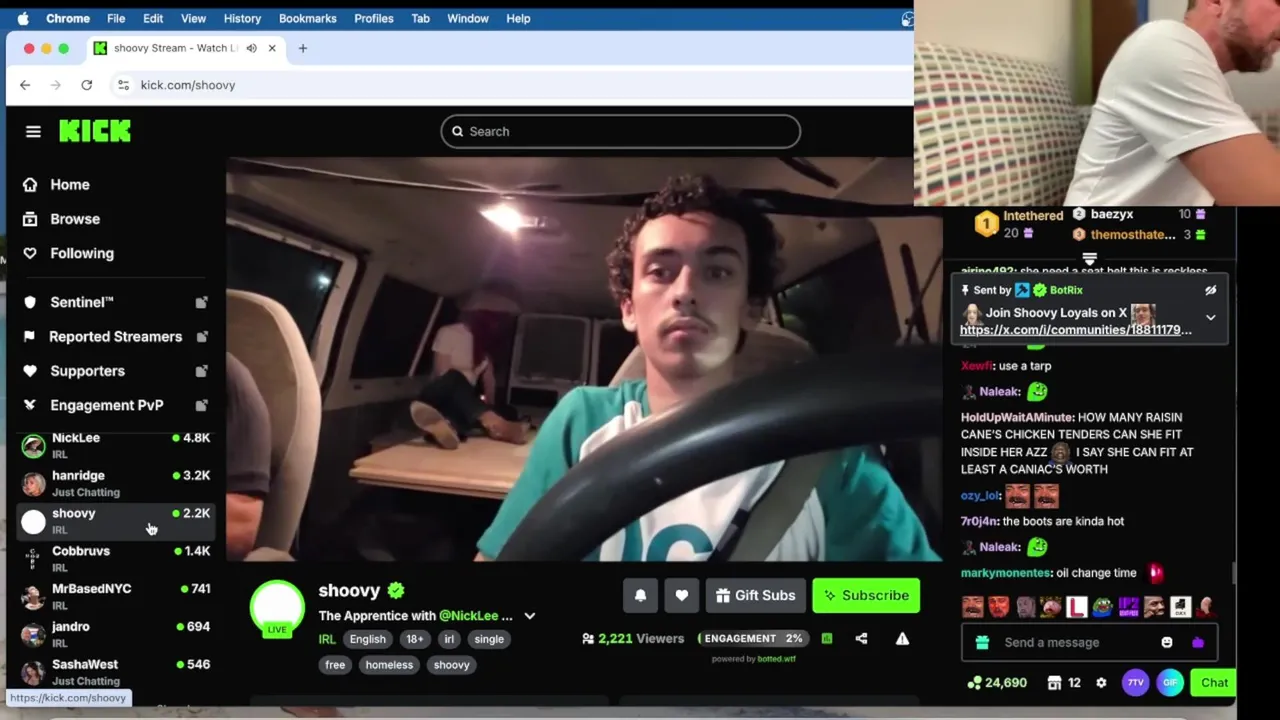Click the Kick search field

coord(620,131)
